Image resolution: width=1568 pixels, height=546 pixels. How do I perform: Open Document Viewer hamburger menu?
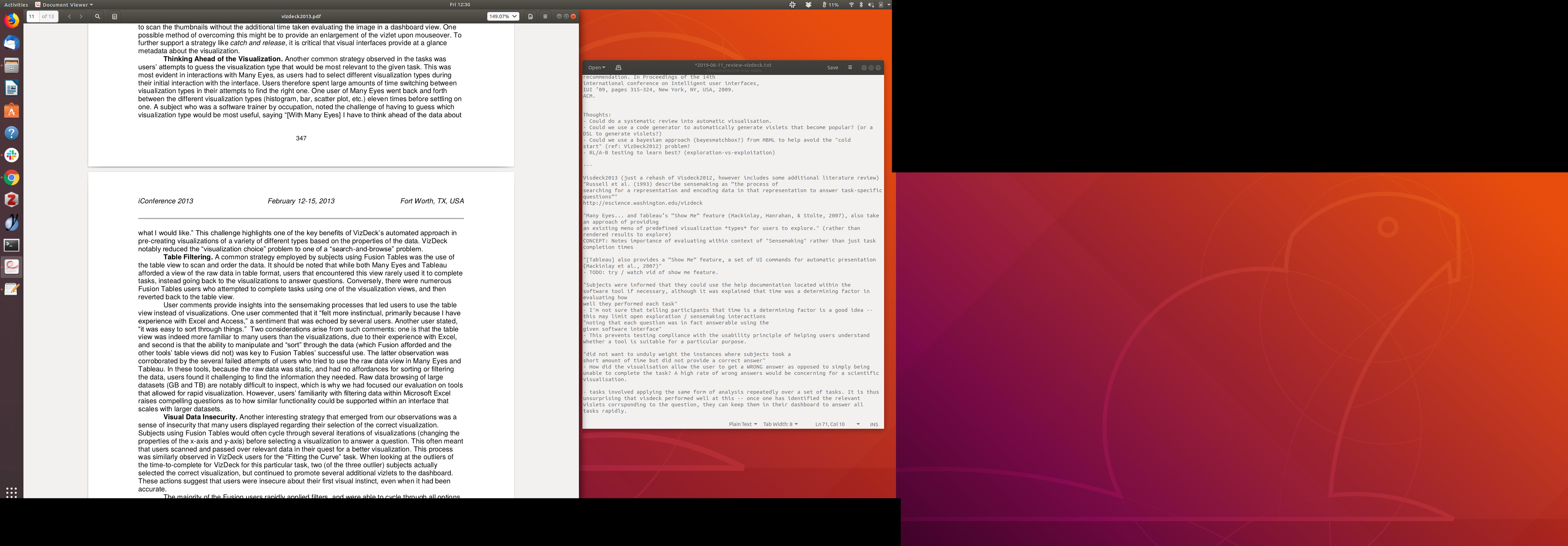[x=545, y=16]
